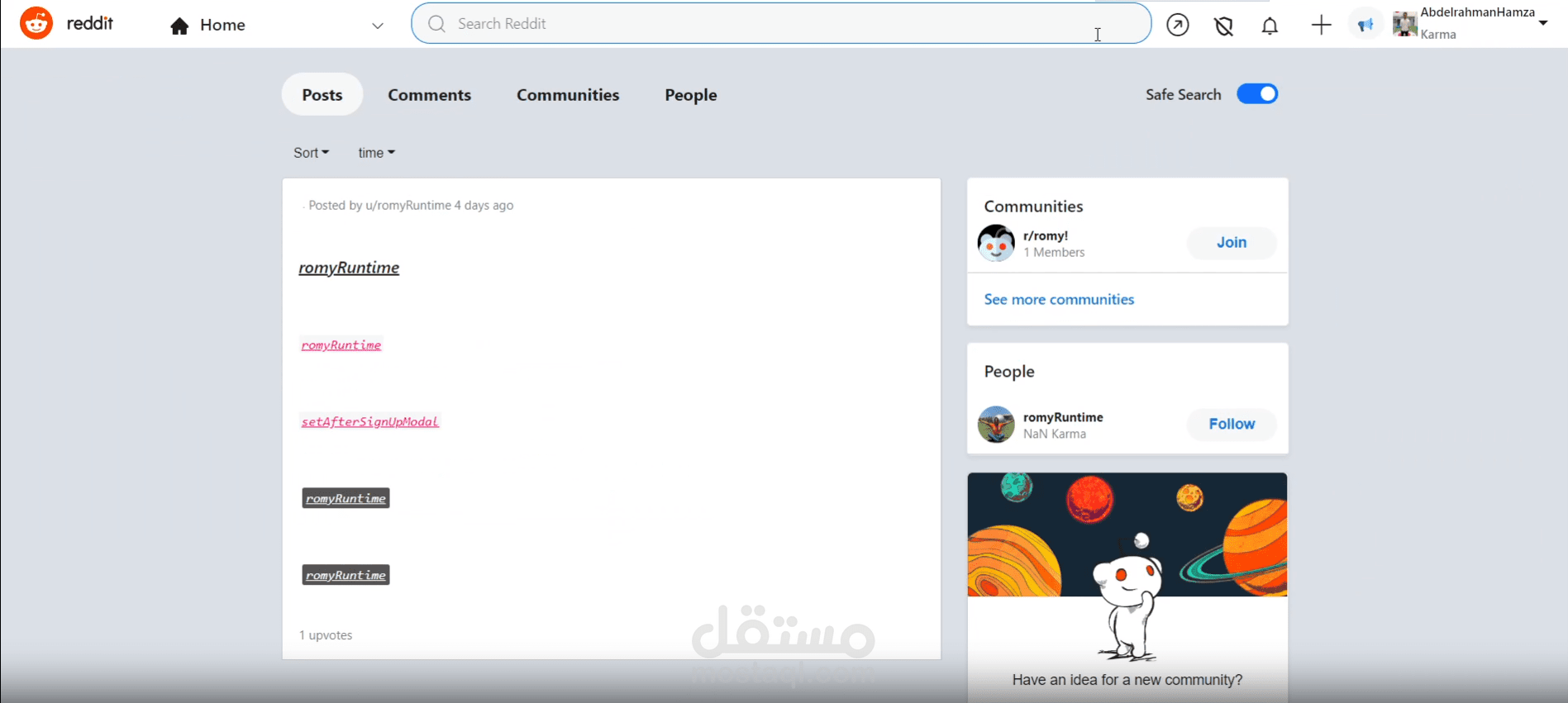Image resolution: width=1568 pixels, height=703 pixels.
Task: Click the setAfterSignUpModal code link
Action: [369, 422]
